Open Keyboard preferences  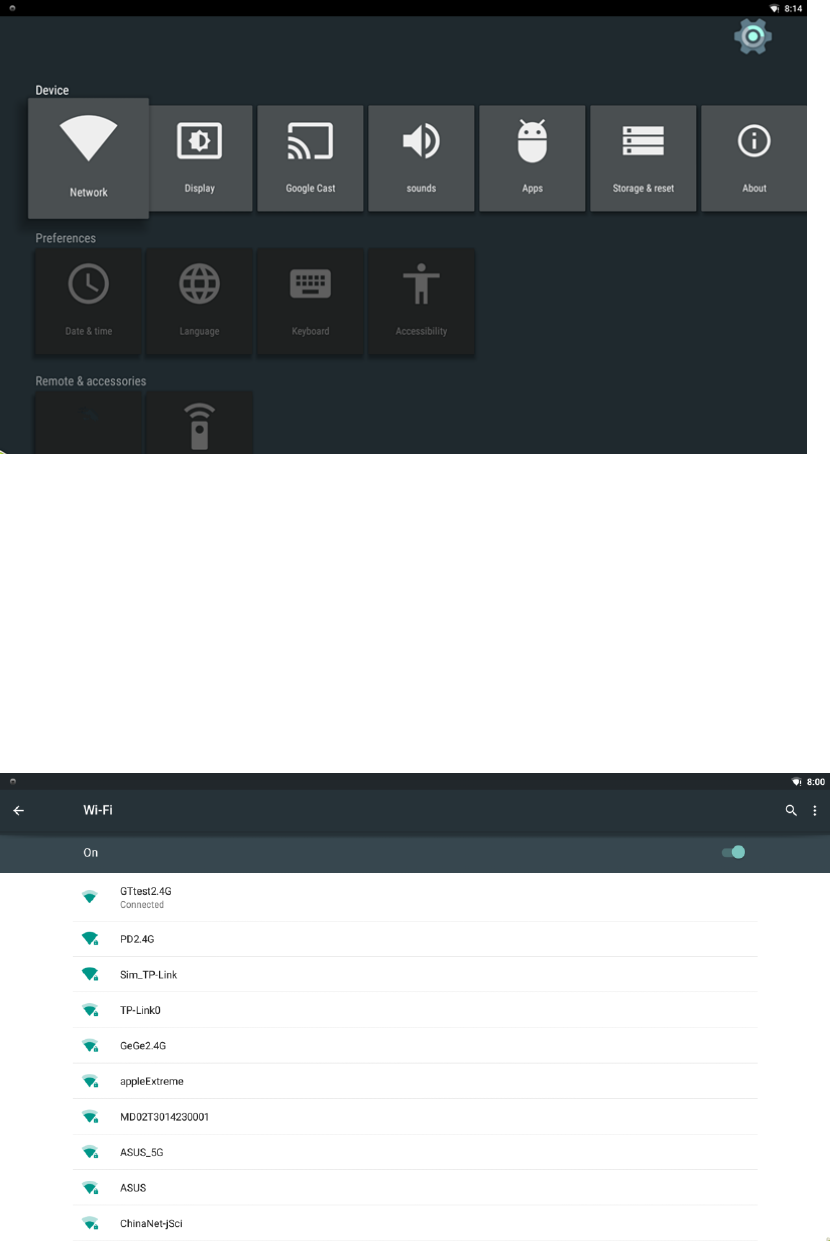(310, 302)
